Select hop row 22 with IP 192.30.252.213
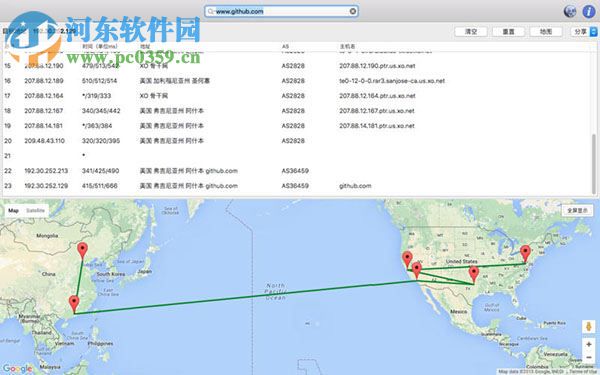The height and width of the screenshot is (375, 600). (297, 171)
